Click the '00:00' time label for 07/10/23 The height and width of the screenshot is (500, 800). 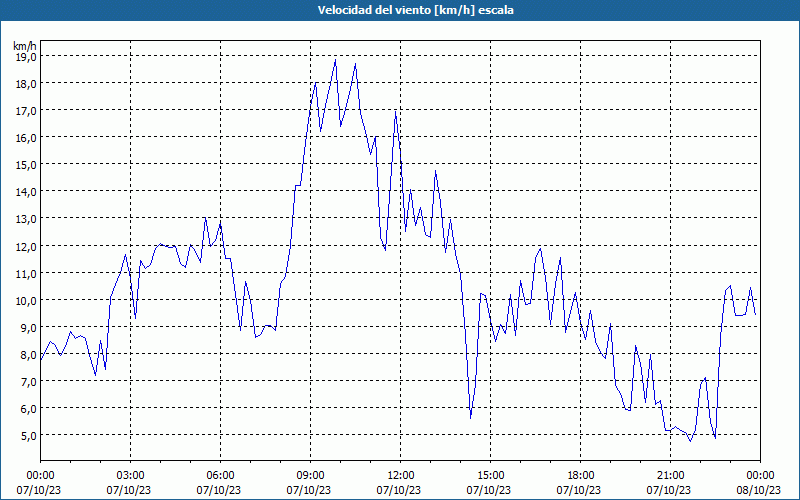coord(40,476)
